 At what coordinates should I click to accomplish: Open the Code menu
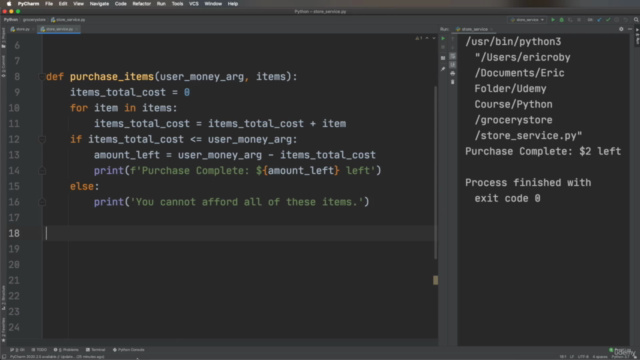[x=120, y=4]
